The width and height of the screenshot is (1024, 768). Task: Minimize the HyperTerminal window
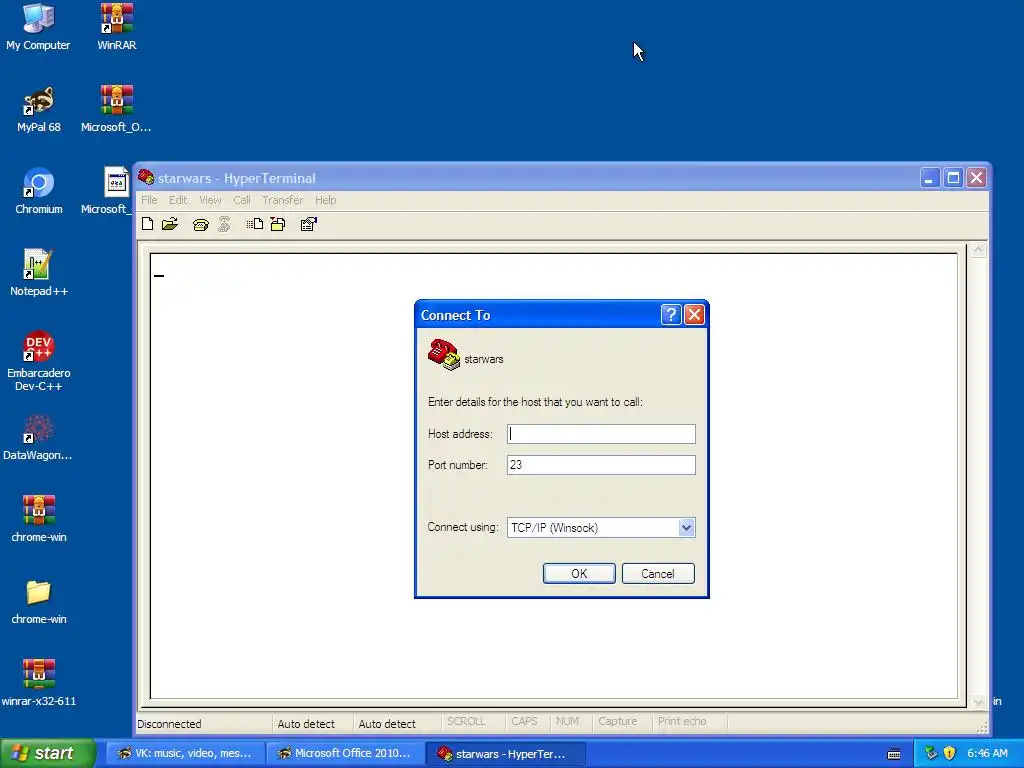[x=929, y=178]
